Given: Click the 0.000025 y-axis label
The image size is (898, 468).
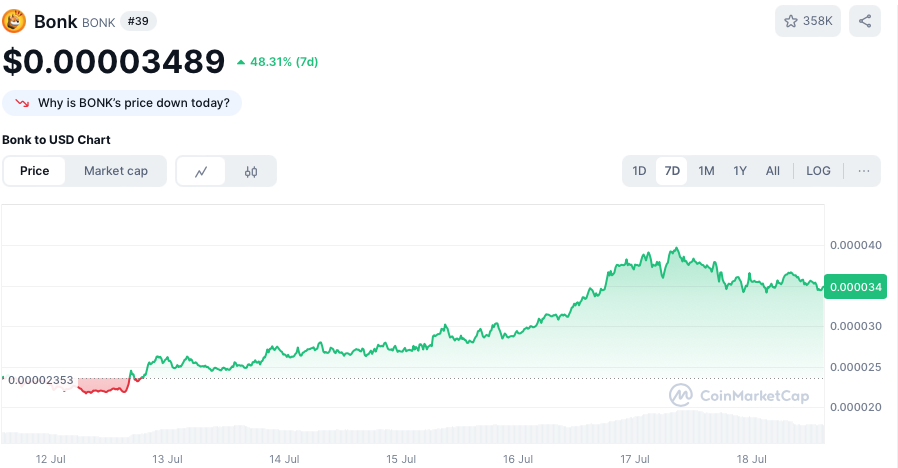Looking at the screenshot, I should (856, 367).
